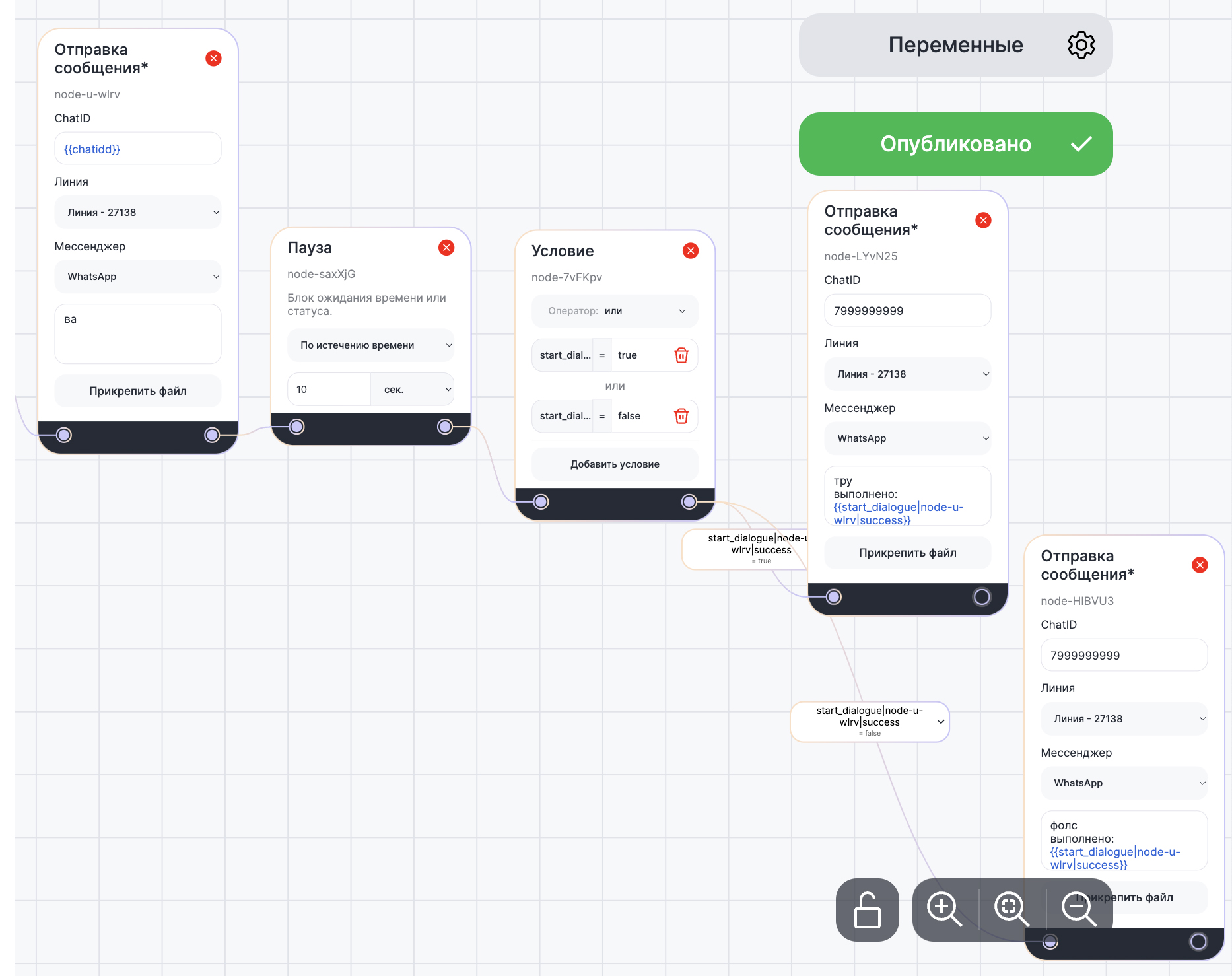Click the Опубликовано publish button
The width and height of the screenshot is (1232, 976).
(955, 144)
